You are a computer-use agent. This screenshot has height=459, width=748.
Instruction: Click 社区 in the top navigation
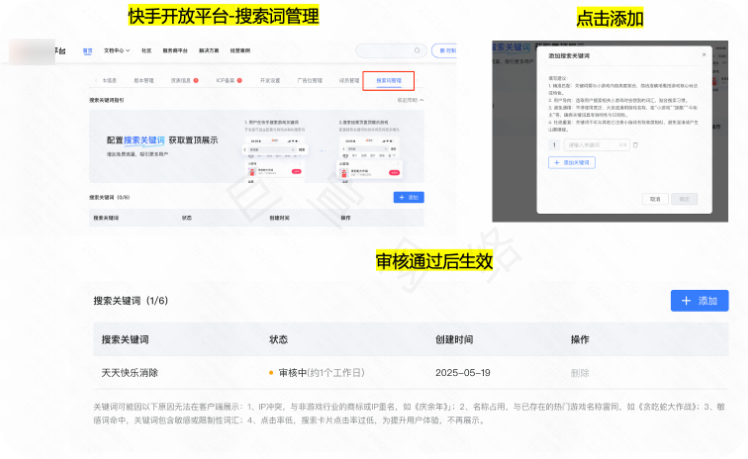point(146,51)
